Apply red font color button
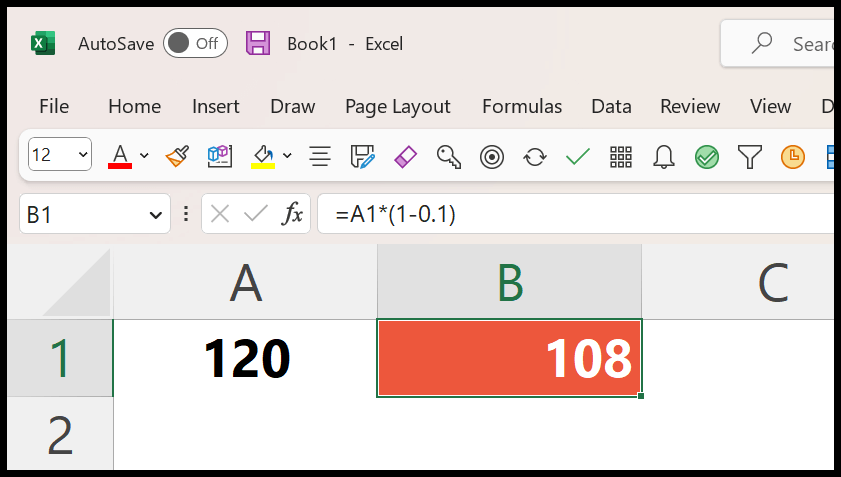This screenshot has height=477, width=841. coord(120,156)
